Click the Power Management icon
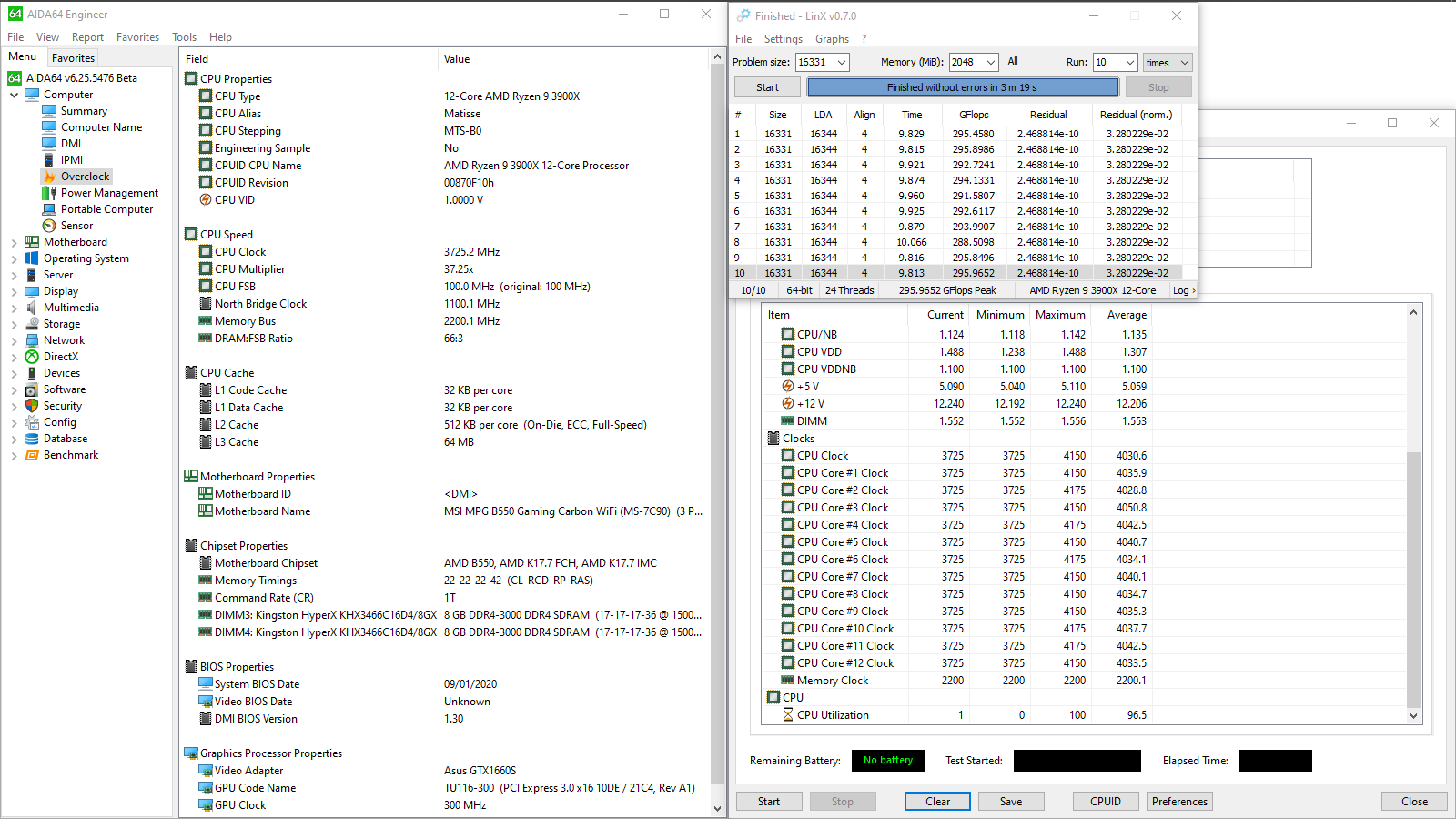The width and height of the screenshot is (1456, 819). [x=50, y=193]
